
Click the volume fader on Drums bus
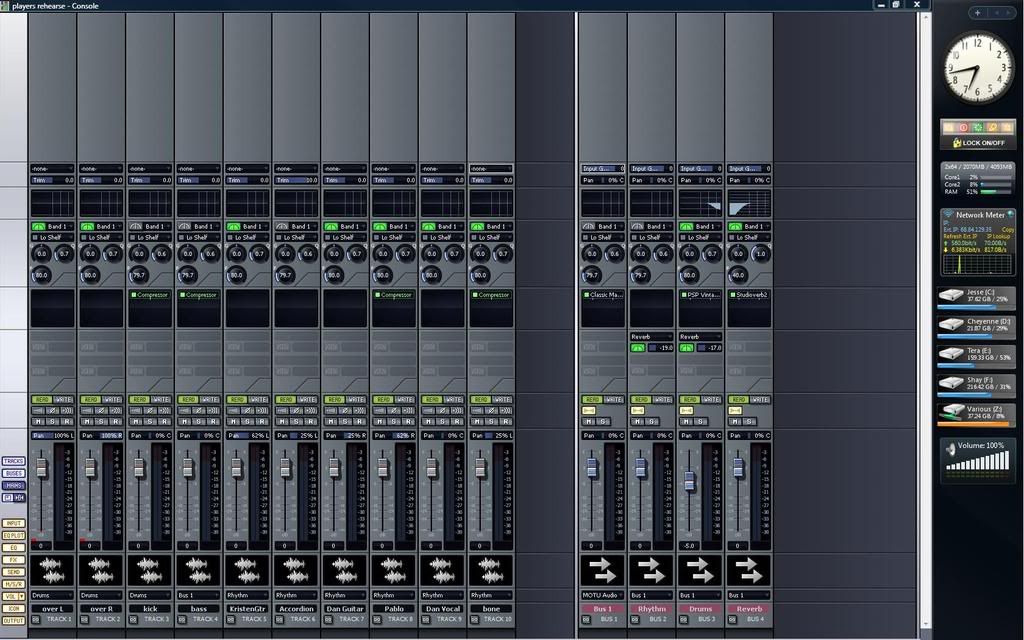[x=689, y=482]
